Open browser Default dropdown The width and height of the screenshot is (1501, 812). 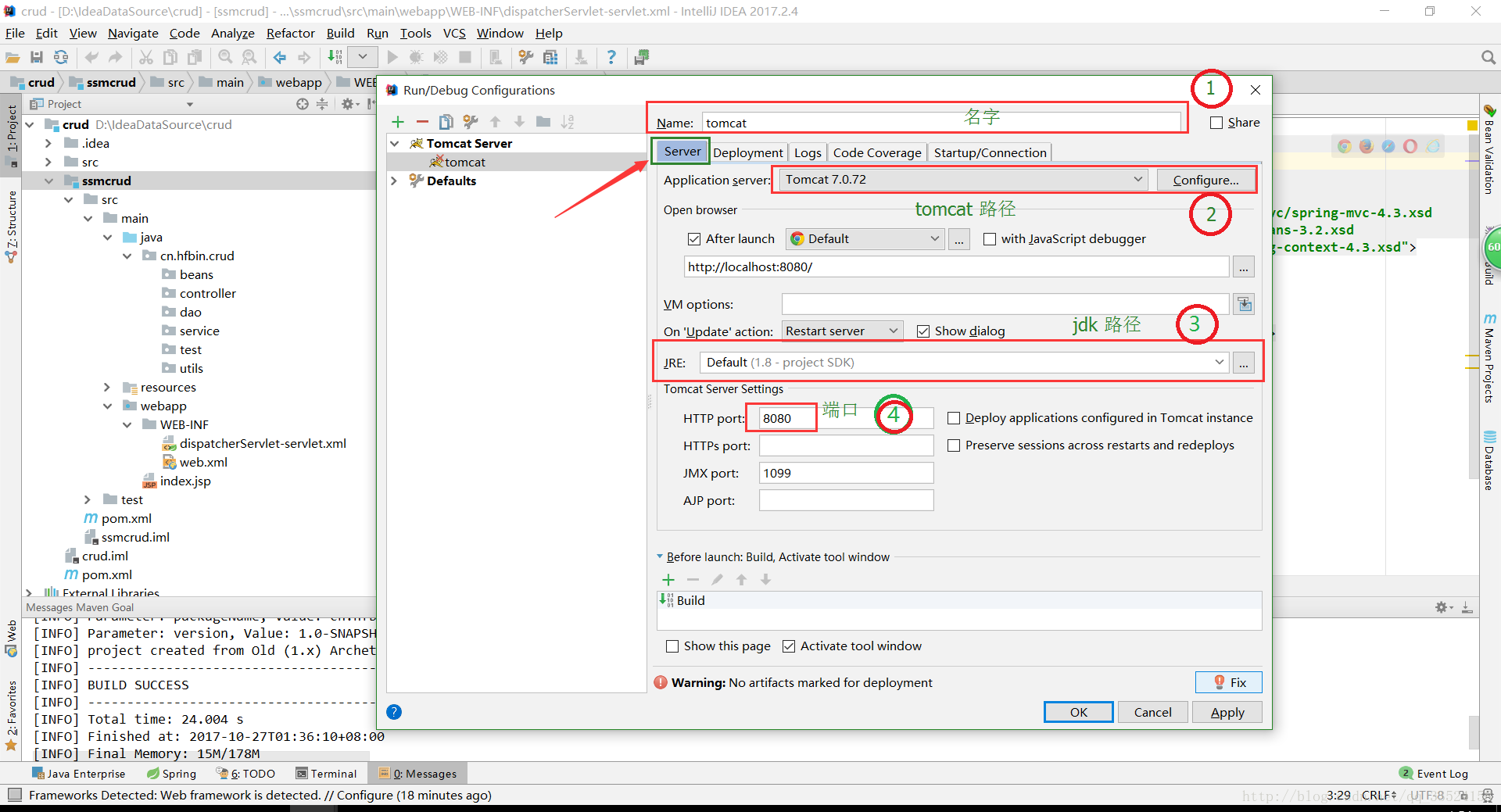[x=864, y=239]
